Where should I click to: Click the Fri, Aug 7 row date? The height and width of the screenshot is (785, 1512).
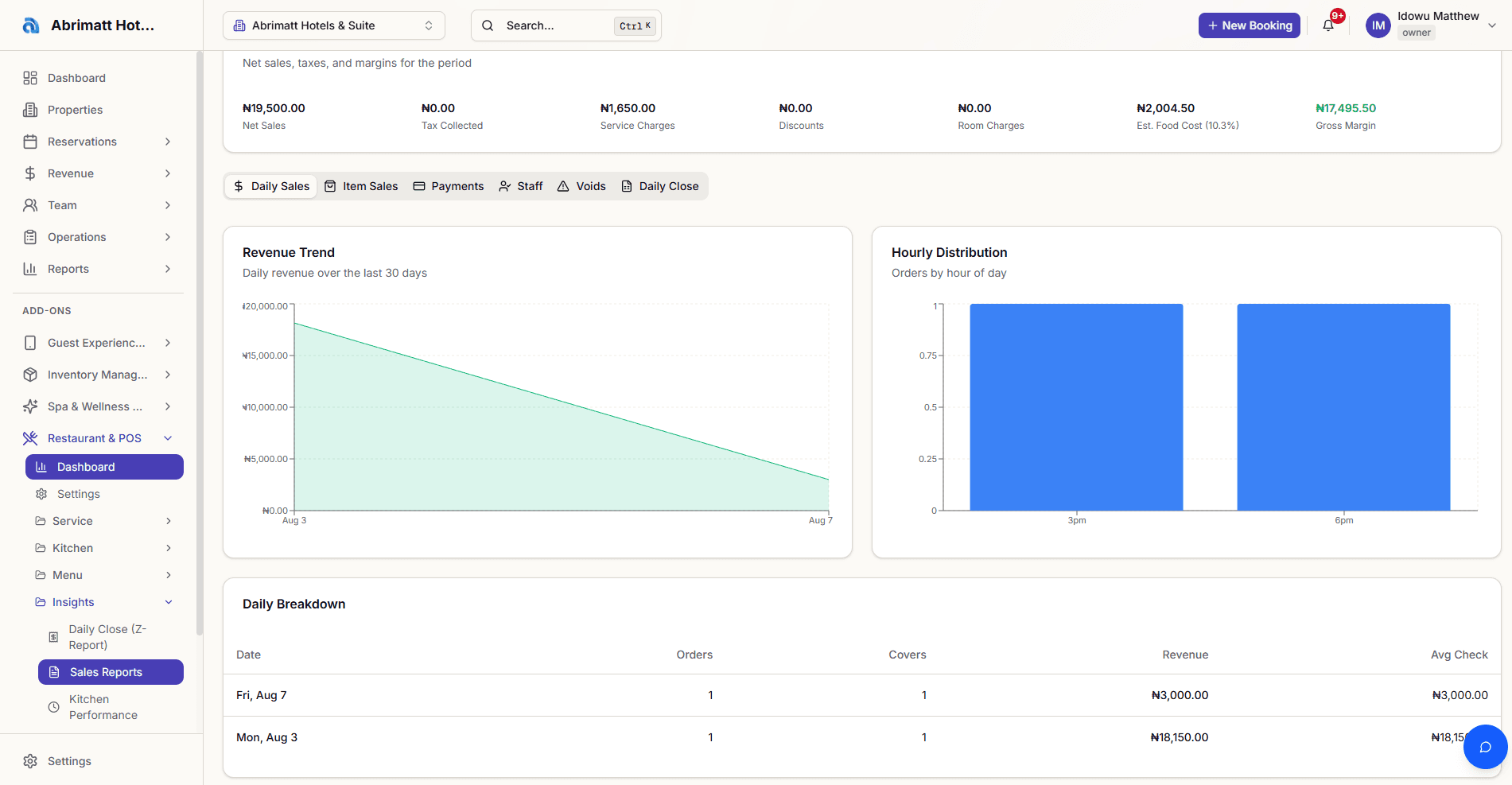coord(262,695)
